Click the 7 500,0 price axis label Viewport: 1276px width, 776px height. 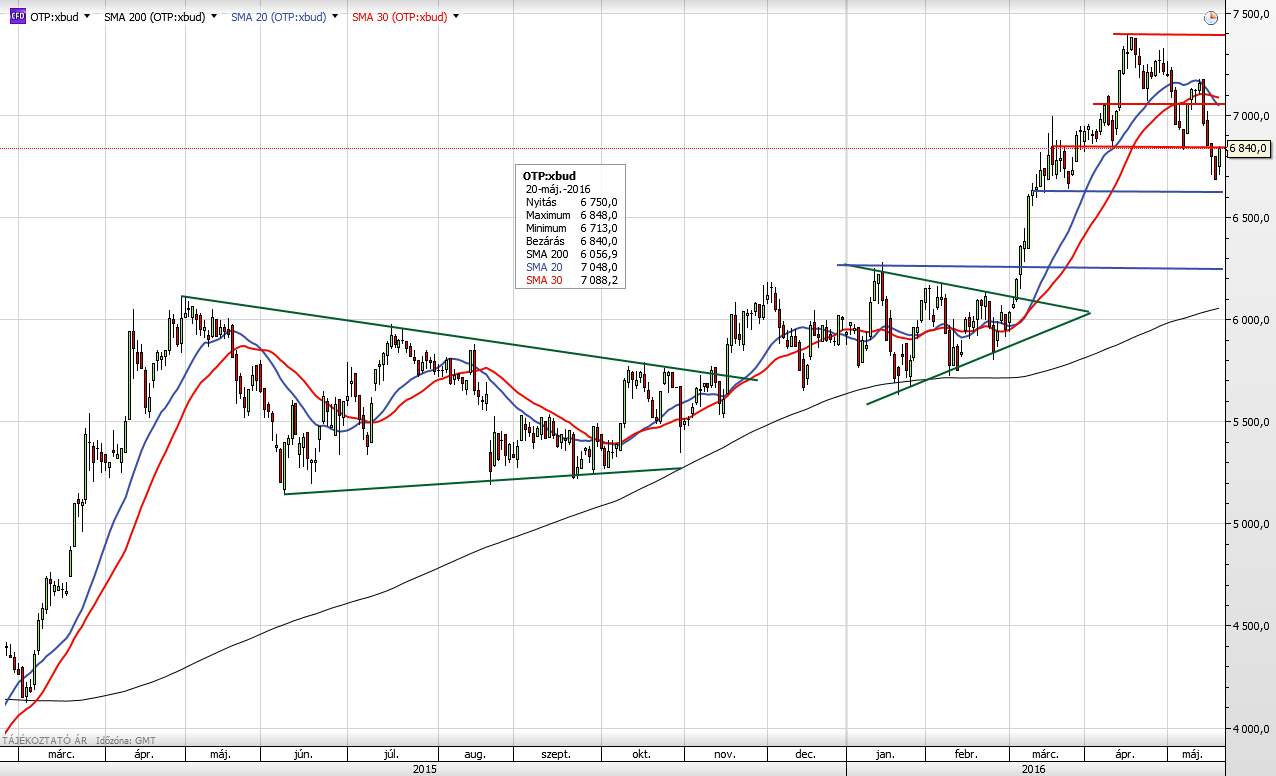point(1251,14)
